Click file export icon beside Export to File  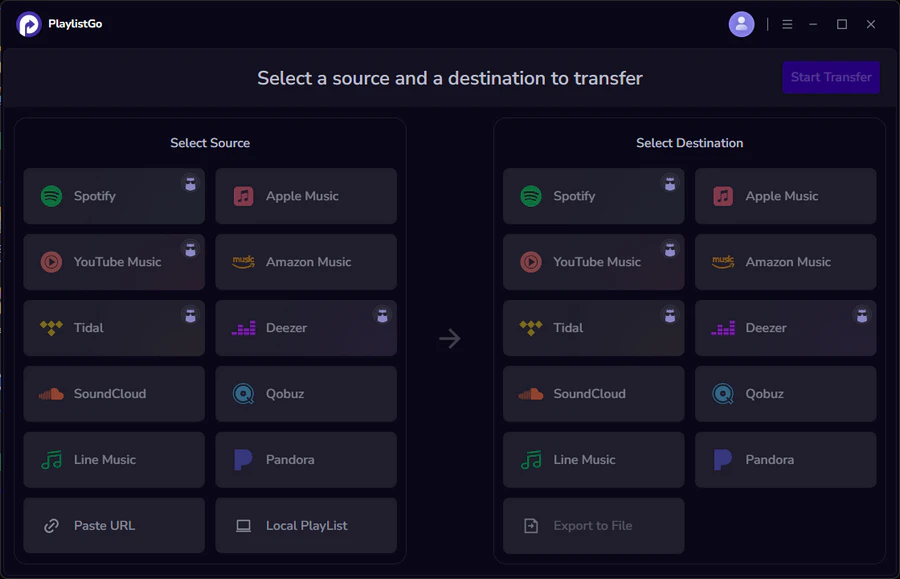click(531, 526)
